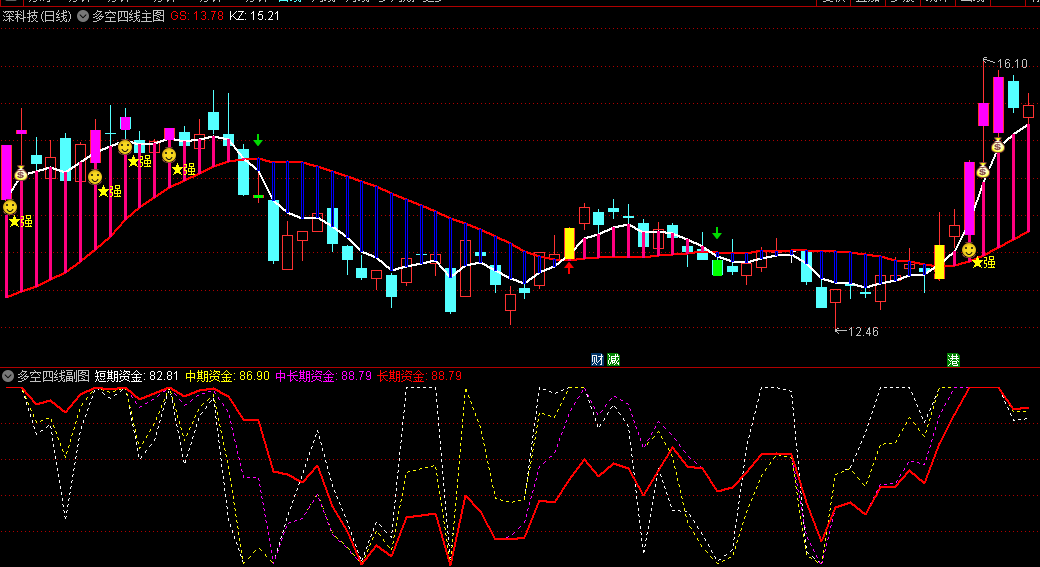Click the 短期资金 legend label
The width and height of the screenshot is (1040, 567).
click(x=118, y=376)
